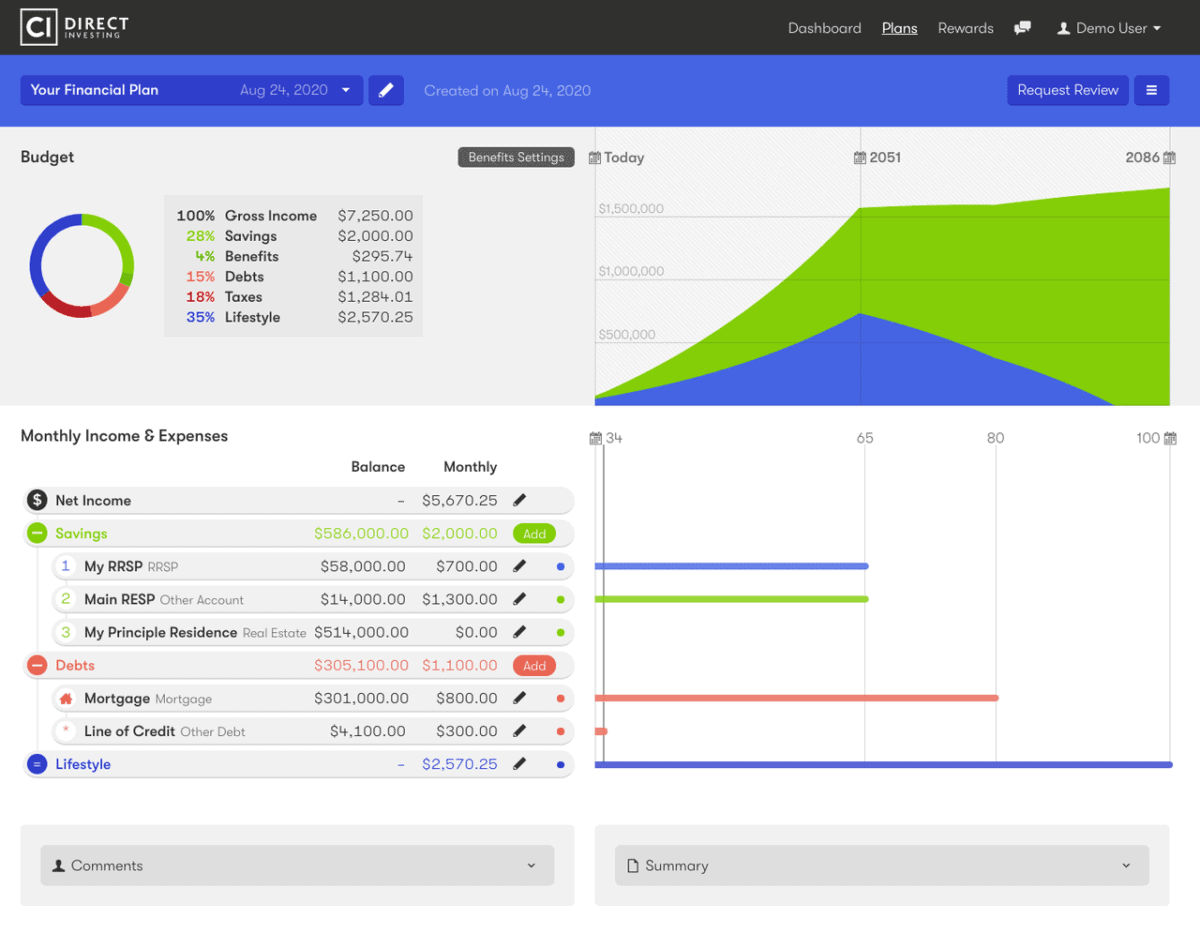The width and height of the screenshot is (1200, 933).
Task: Collapse the Savings section with minus icon
Action: coord(37,533)
